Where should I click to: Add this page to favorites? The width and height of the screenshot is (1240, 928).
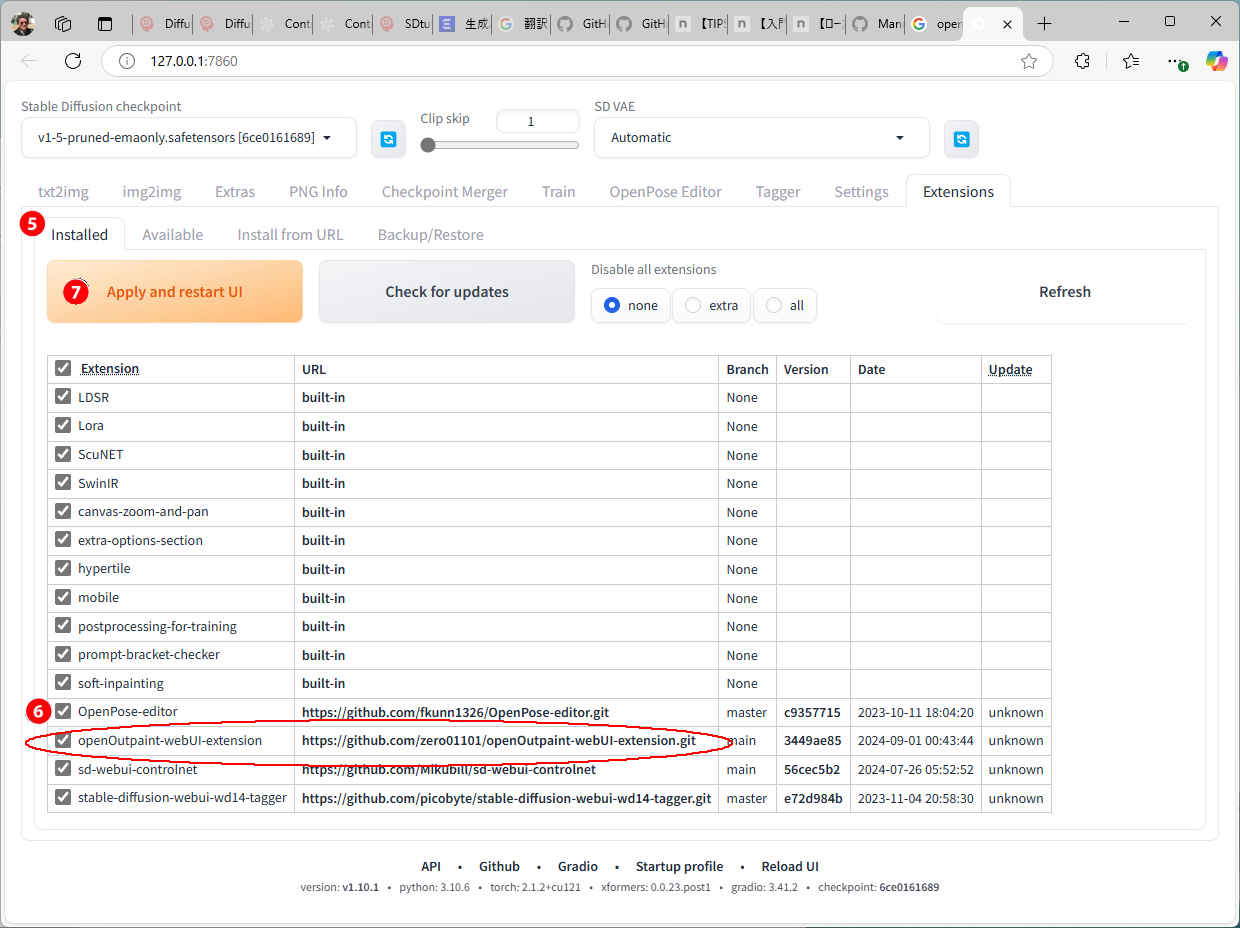pos(1028,61)
